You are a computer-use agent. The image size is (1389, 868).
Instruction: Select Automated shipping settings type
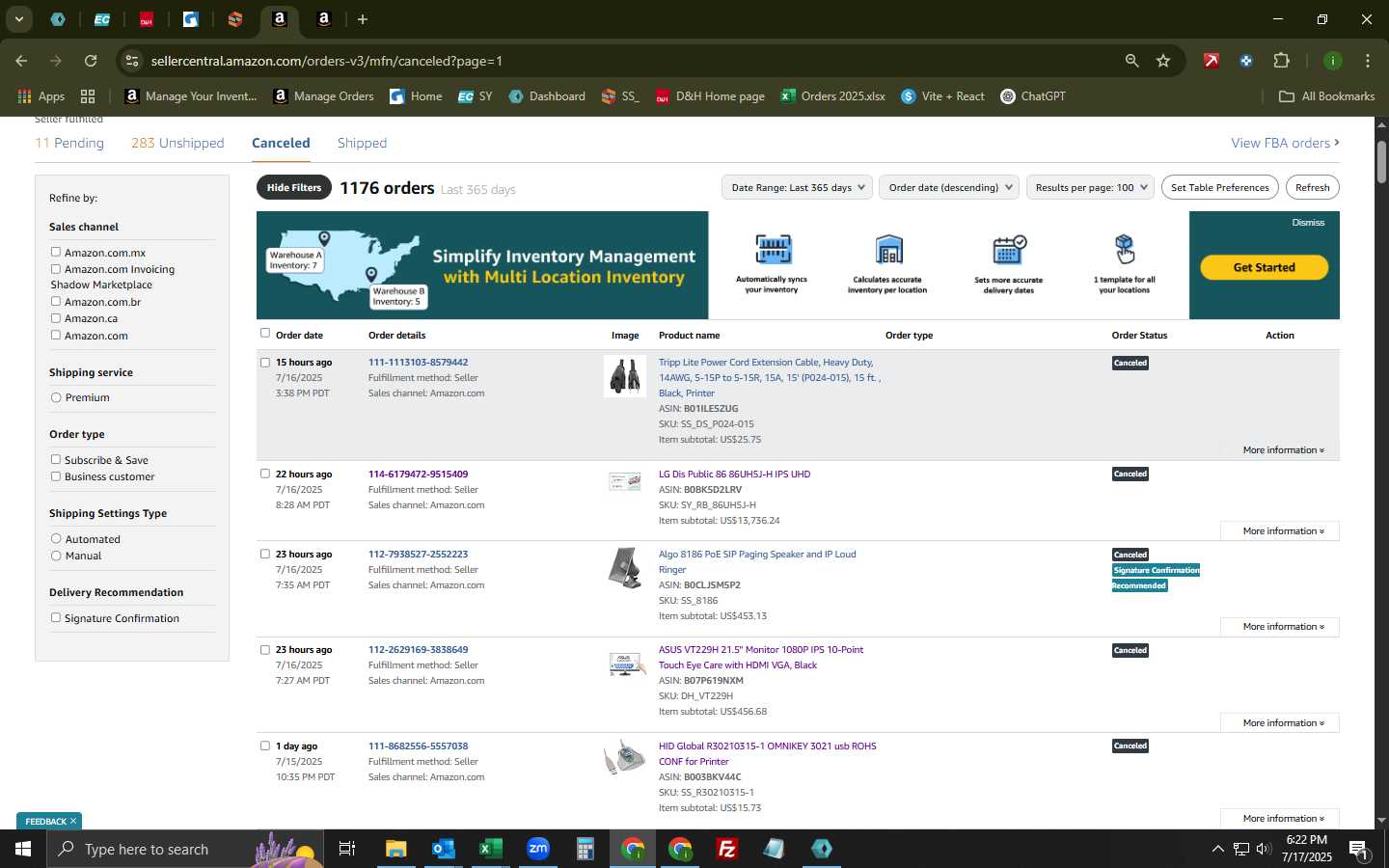point(56,538)
